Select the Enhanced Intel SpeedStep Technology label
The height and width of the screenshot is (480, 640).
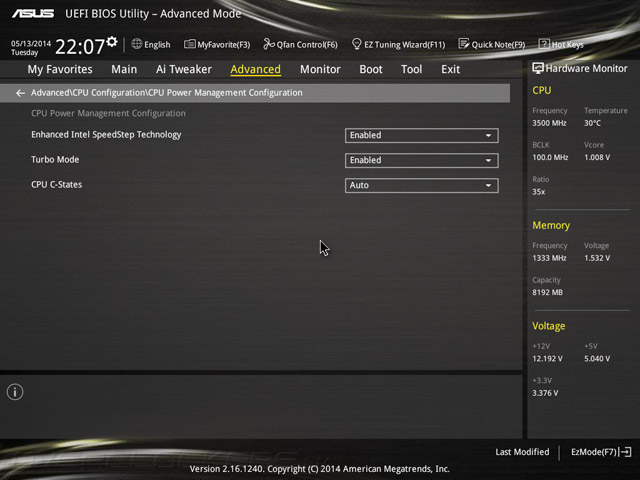(106, 135)
